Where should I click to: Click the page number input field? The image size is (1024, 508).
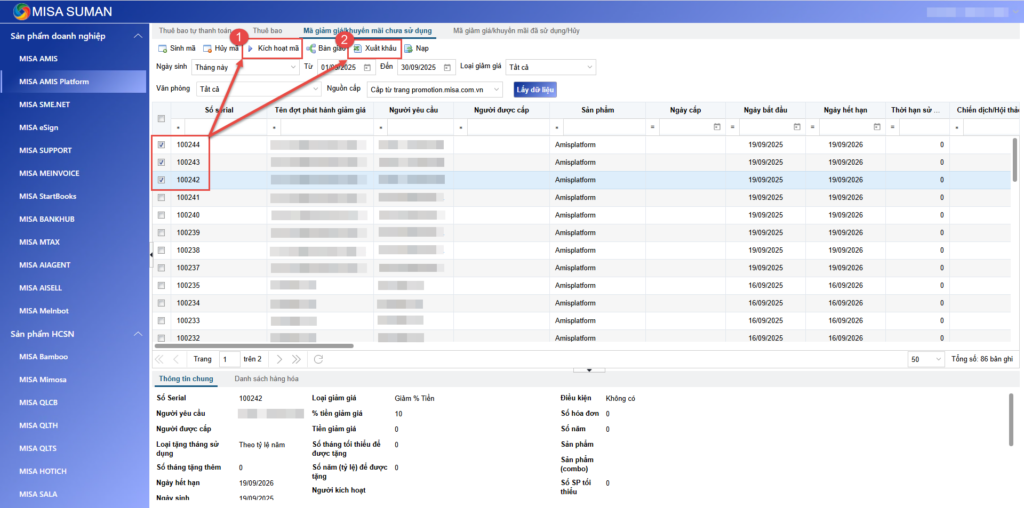[229, 359]
